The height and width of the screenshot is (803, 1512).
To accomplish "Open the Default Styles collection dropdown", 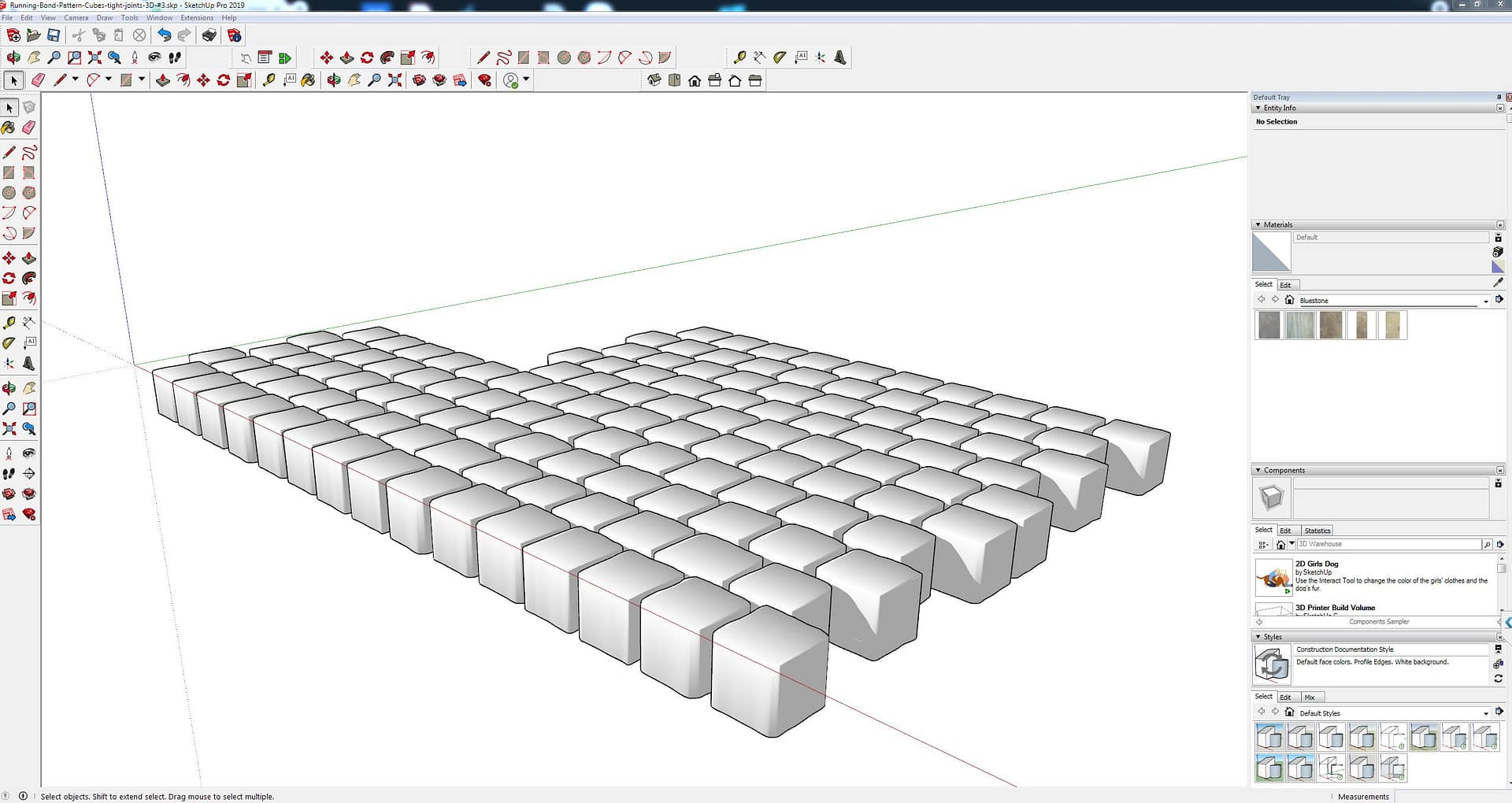I will [x=1486, y=713].
